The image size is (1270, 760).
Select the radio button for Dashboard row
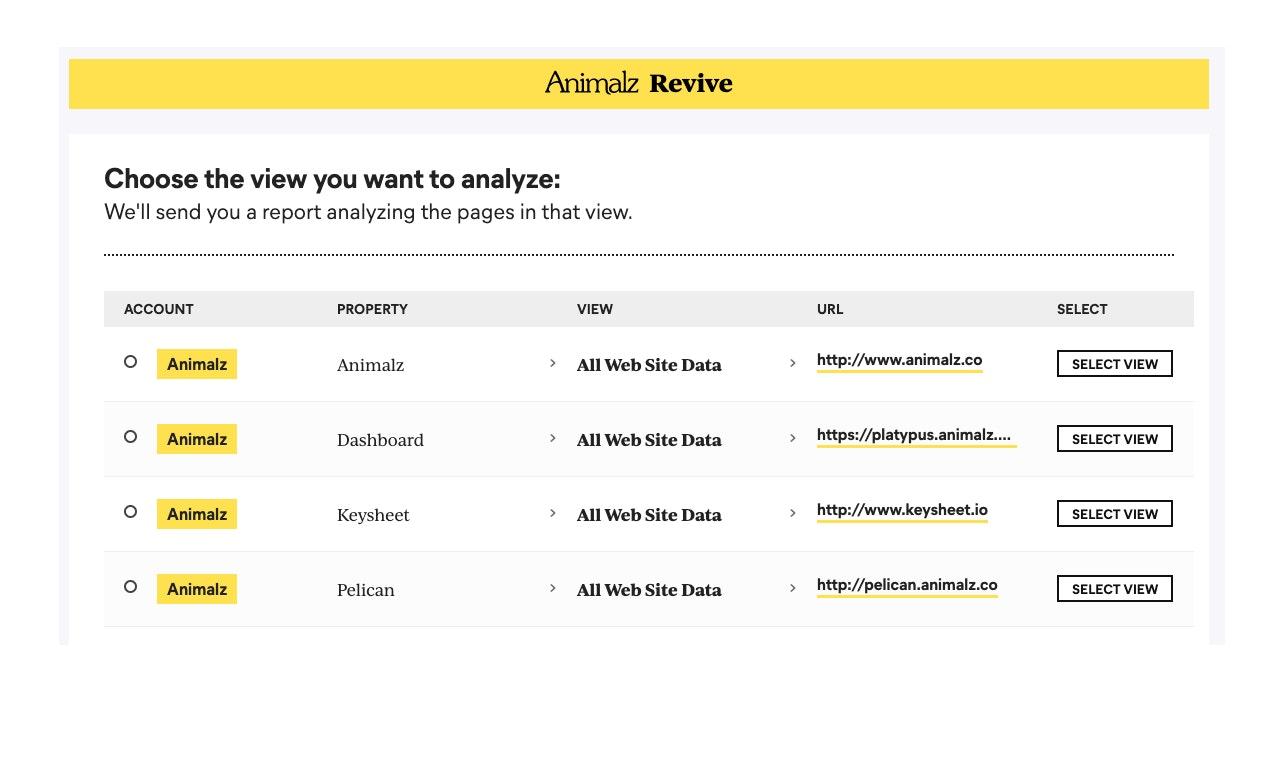point(130,437)
